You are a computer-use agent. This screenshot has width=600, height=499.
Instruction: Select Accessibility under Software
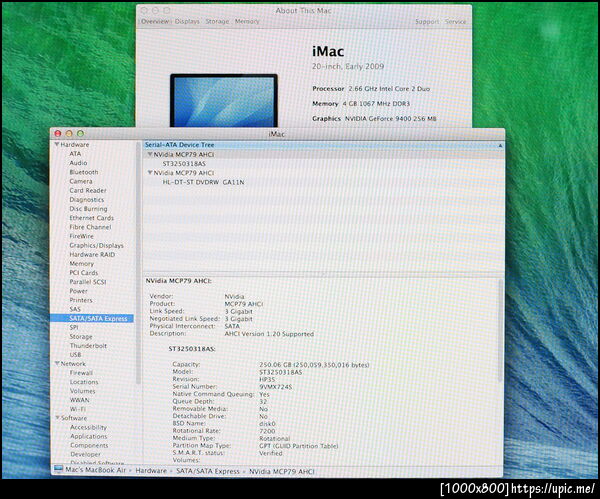tap(88, 427)
